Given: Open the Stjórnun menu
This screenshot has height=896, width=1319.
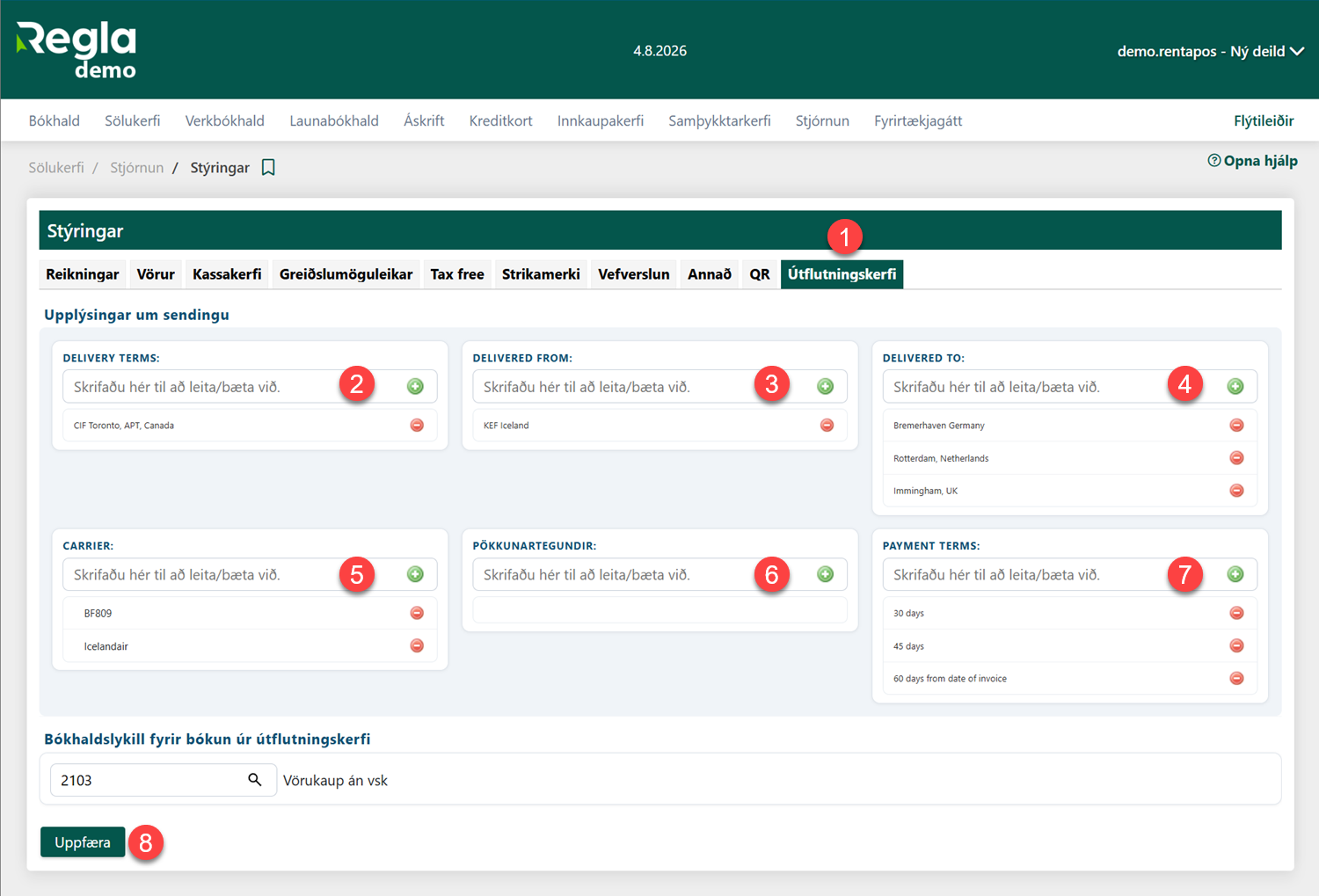Looking at the screenshot, I should 822,121.
